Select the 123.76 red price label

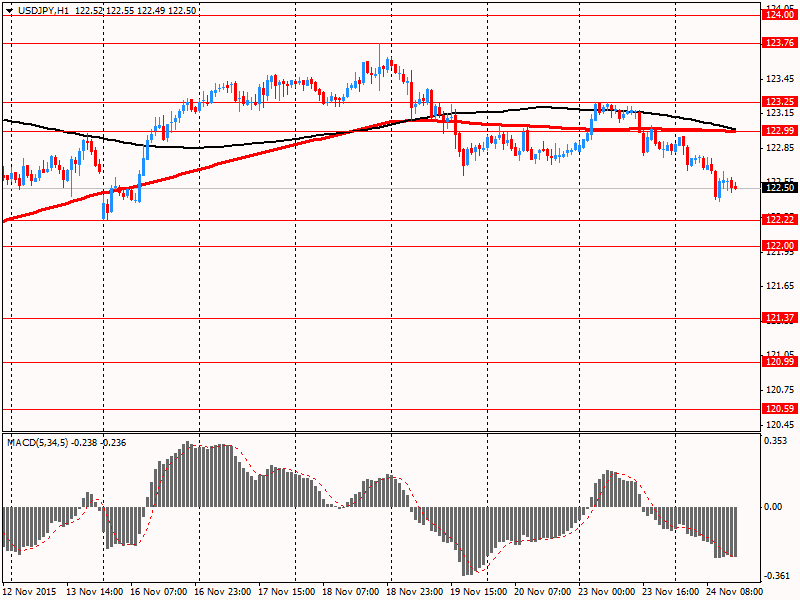pos(779,43)
